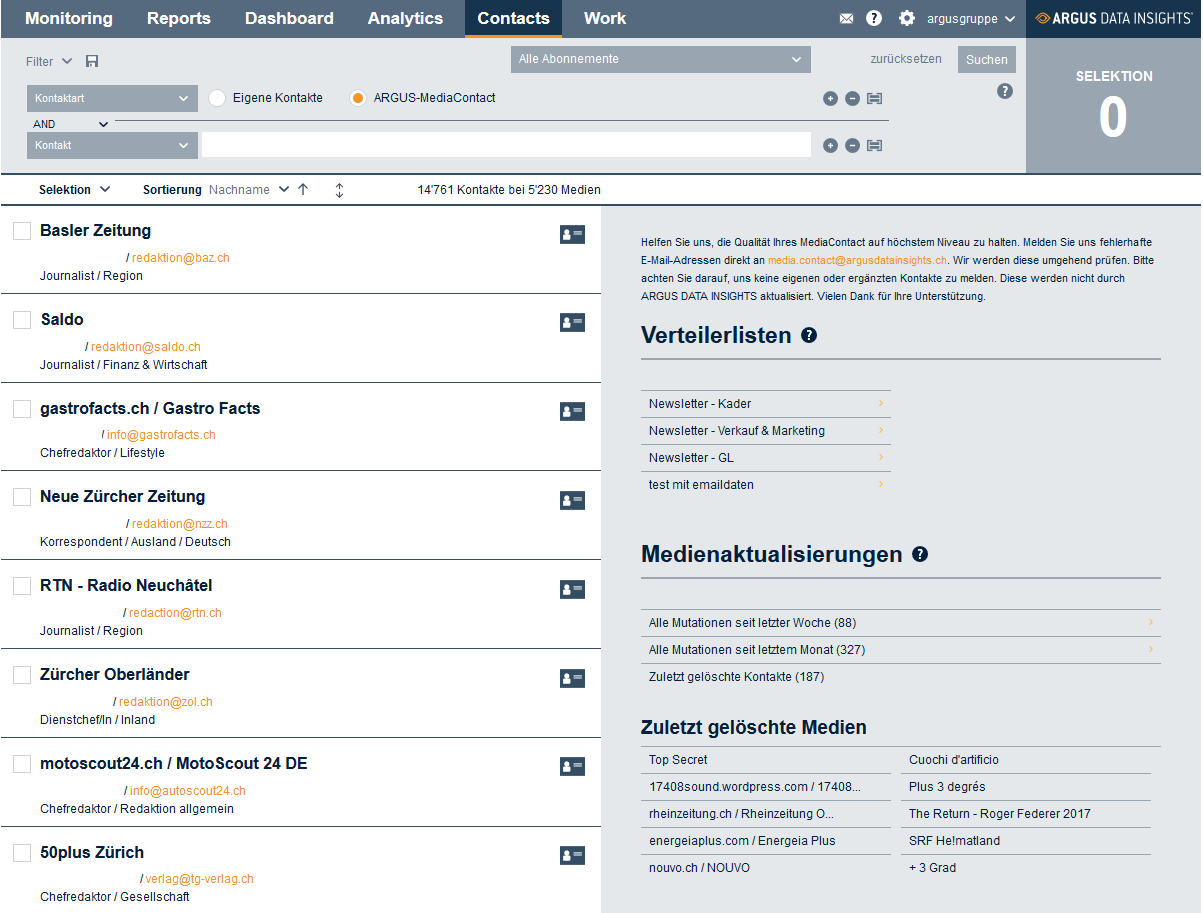Image resolution: width=1203 pixels, height=913 pixels.
Task: Click the Suchen button
Action: click(x=987, y=59)
